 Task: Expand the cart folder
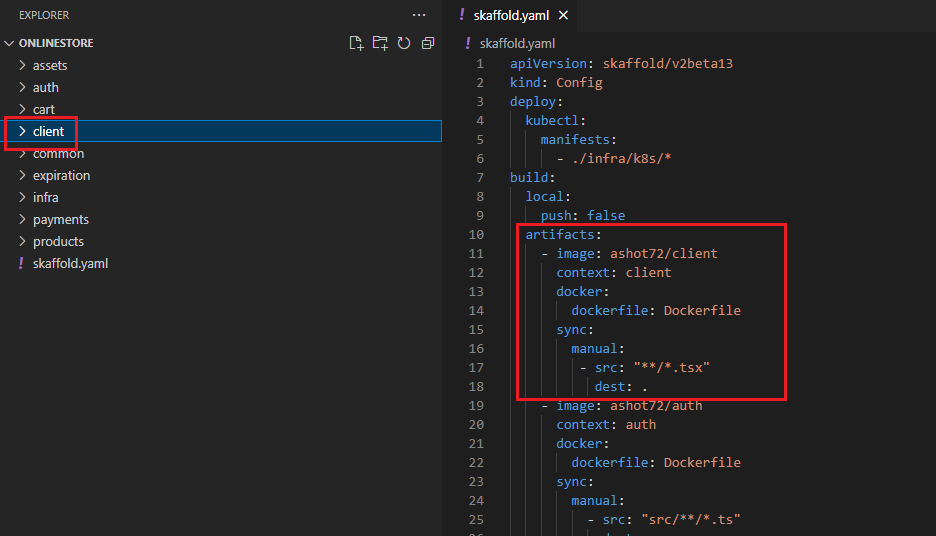pyautogui.click(x=43, y=110)
